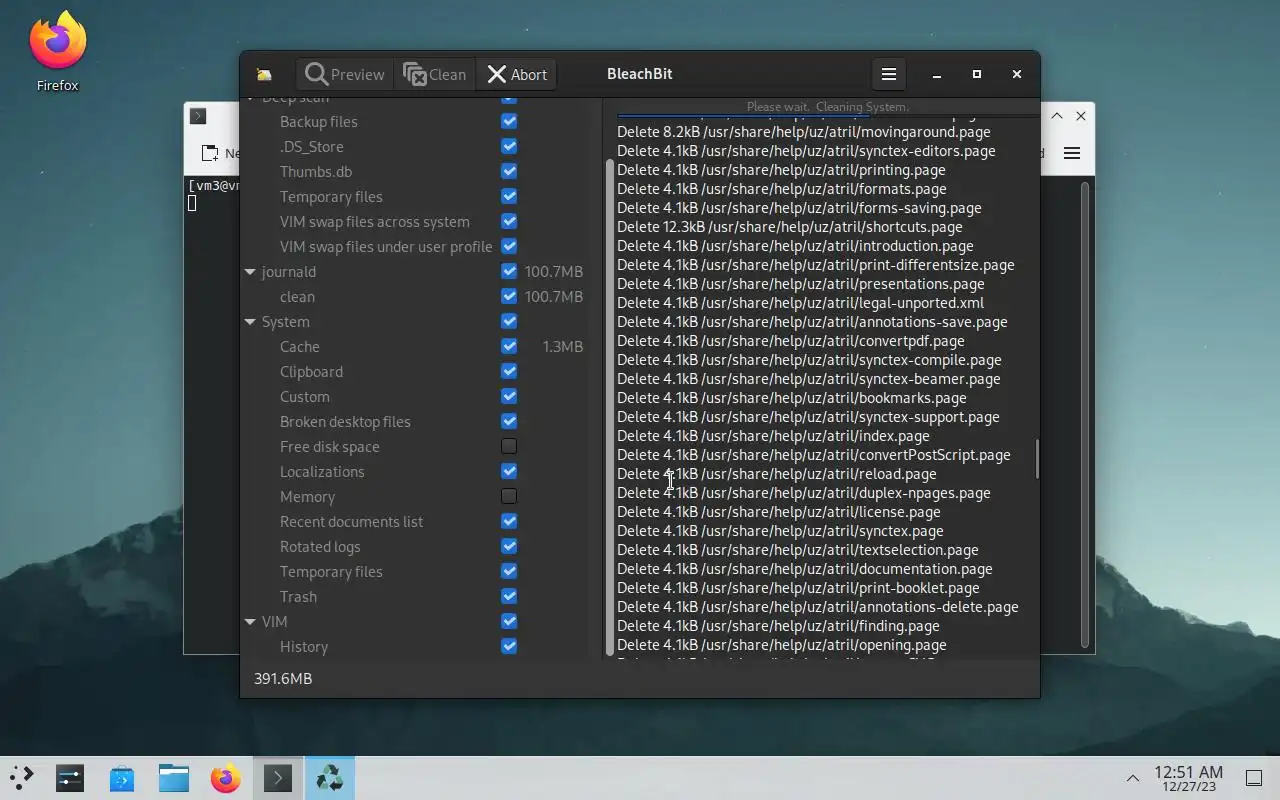This screenshot has height=800, width=1280.
Task: Click the new tab icon in the terminal window
Action: 210,153
